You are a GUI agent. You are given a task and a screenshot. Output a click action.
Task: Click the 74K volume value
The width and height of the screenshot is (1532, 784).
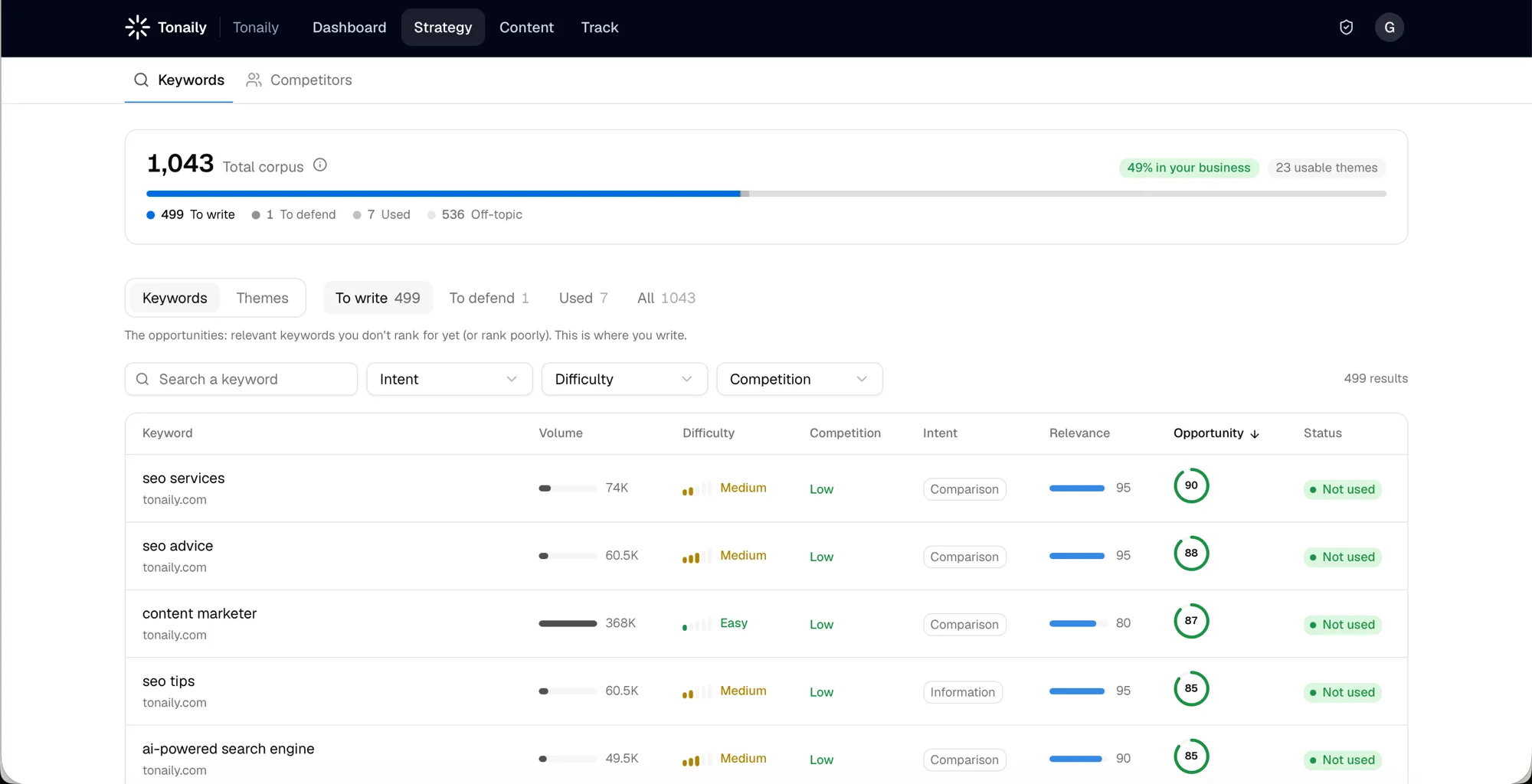pyautogui.click(x=617, y=488)
